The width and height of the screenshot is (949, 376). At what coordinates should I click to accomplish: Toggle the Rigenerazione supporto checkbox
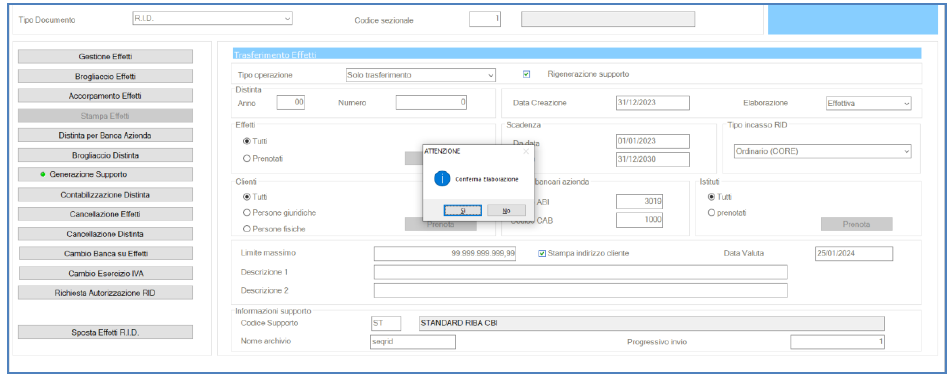(x=527, y=74)
